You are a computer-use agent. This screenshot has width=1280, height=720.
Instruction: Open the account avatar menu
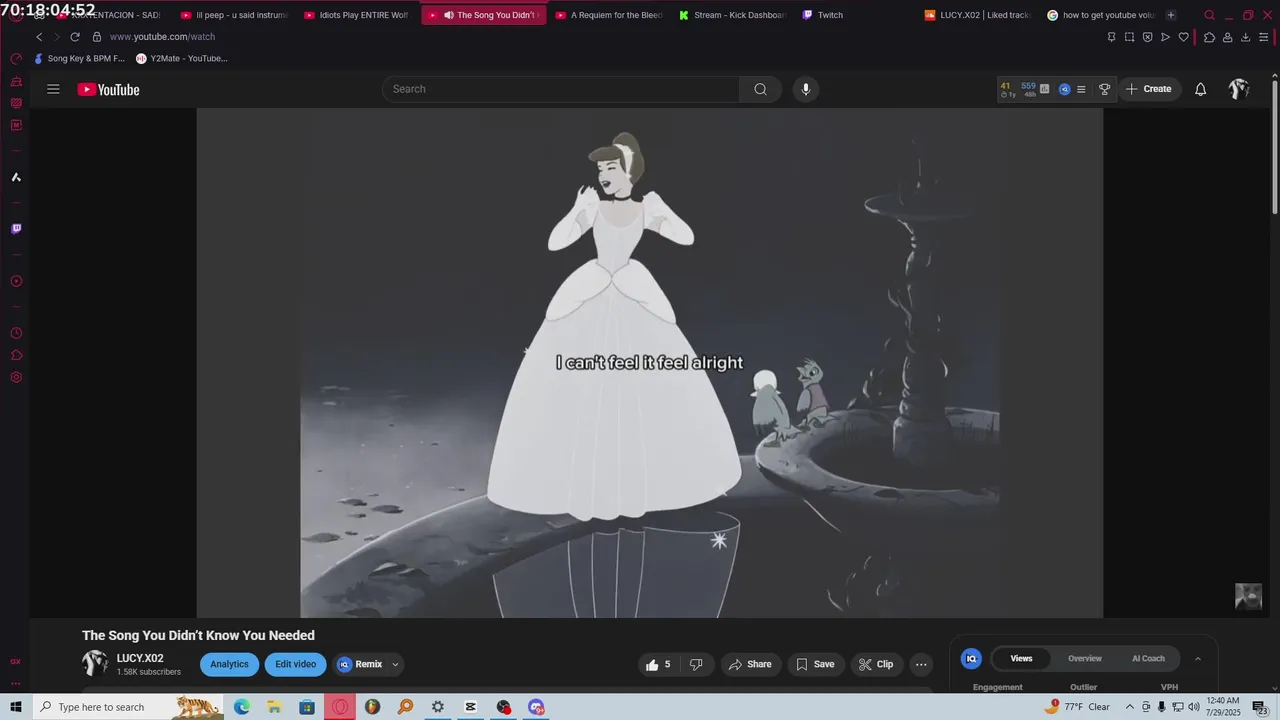(x=1239, y=89)
